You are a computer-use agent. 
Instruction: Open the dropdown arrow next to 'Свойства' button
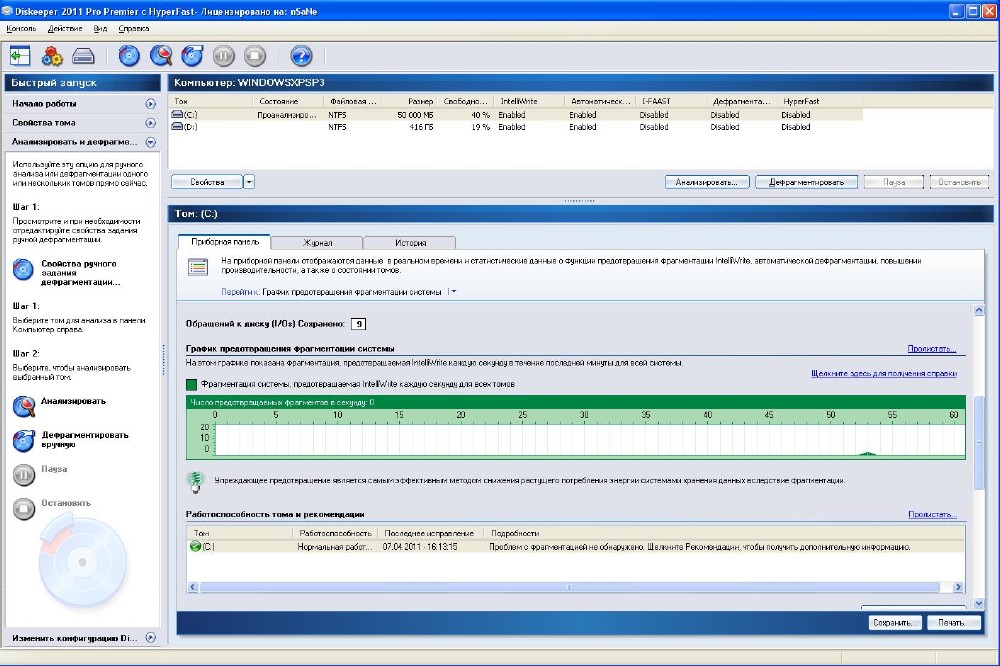[x=249, y=182]
